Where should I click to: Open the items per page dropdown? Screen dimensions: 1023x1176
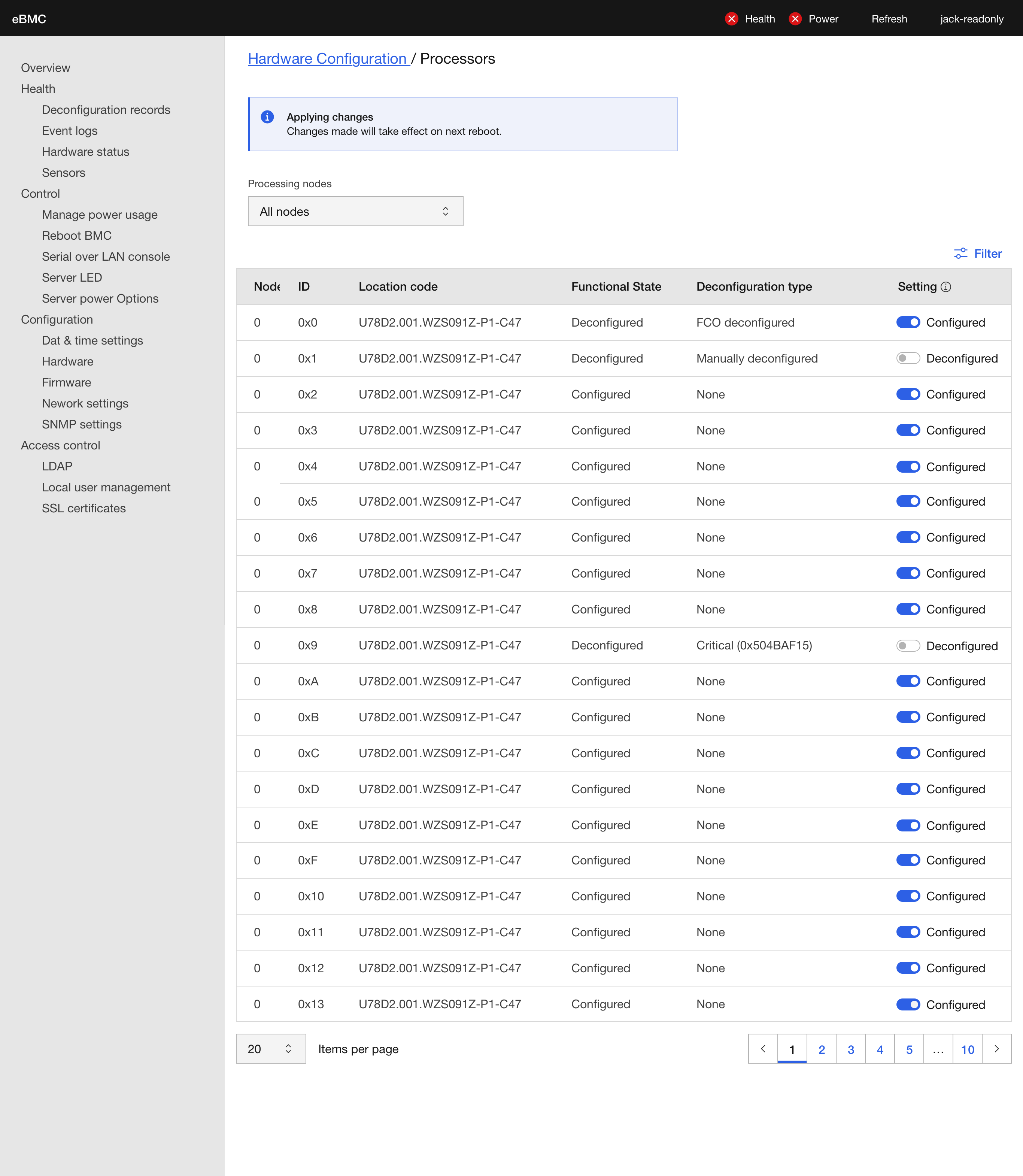pyautogui.click(x=271, y=1049)
